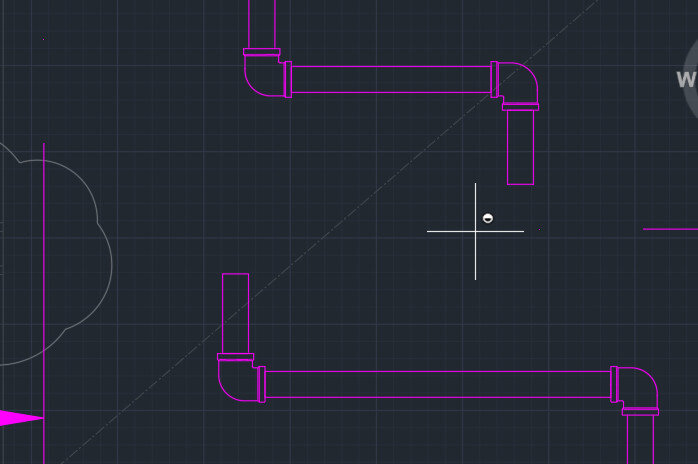Pick the upper-right elbow fitting
This screenshot has height=464, width=698.
pyautogui.click(x=515, y=85)
